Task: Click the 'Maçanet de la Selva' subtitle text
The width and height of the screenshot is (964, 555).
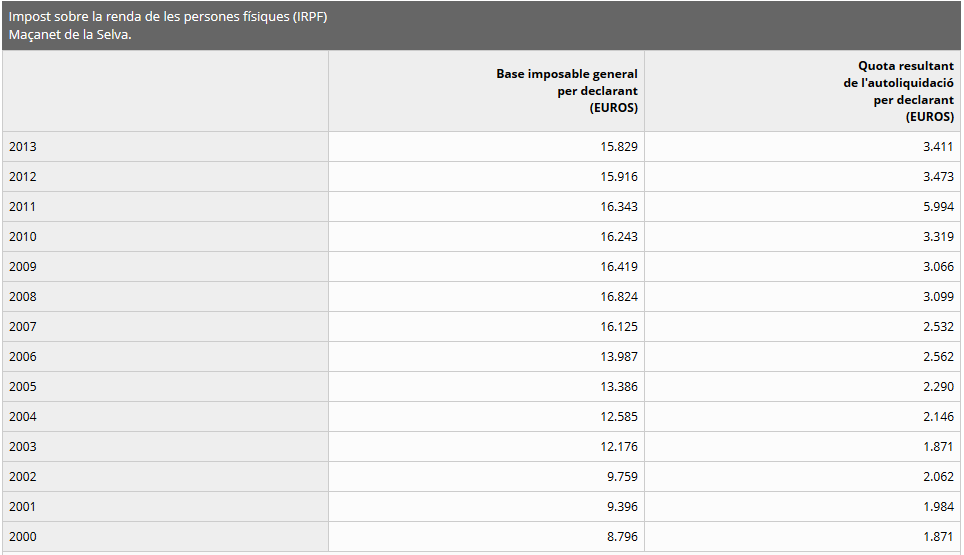Action: (x=70, y=35)
